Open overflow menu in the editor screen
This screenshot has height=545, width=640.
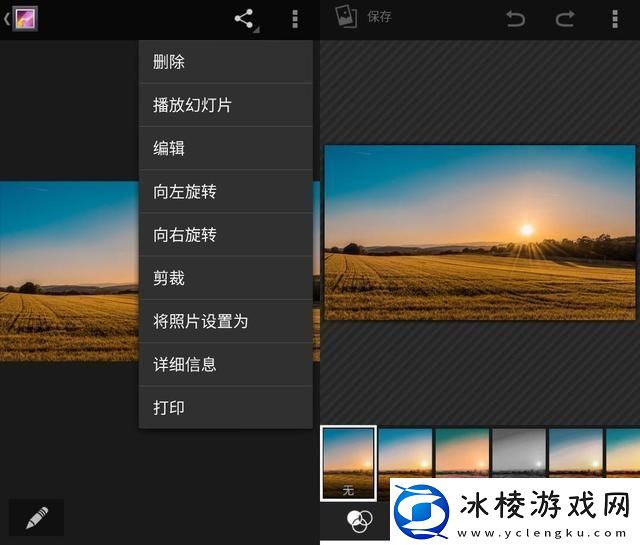click(615, 19)
